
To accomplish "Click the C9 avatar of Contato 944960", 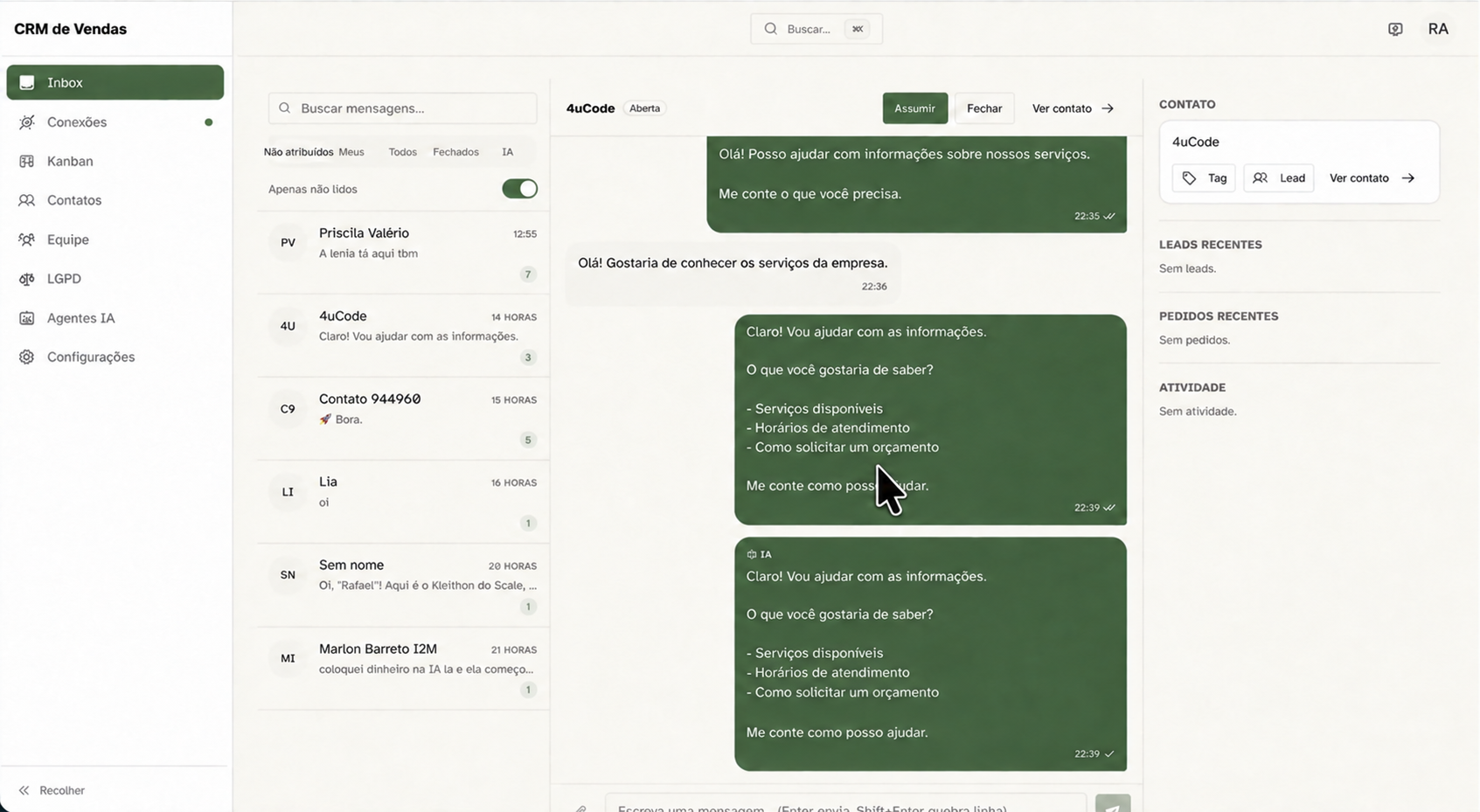I will tap(288, 409).
